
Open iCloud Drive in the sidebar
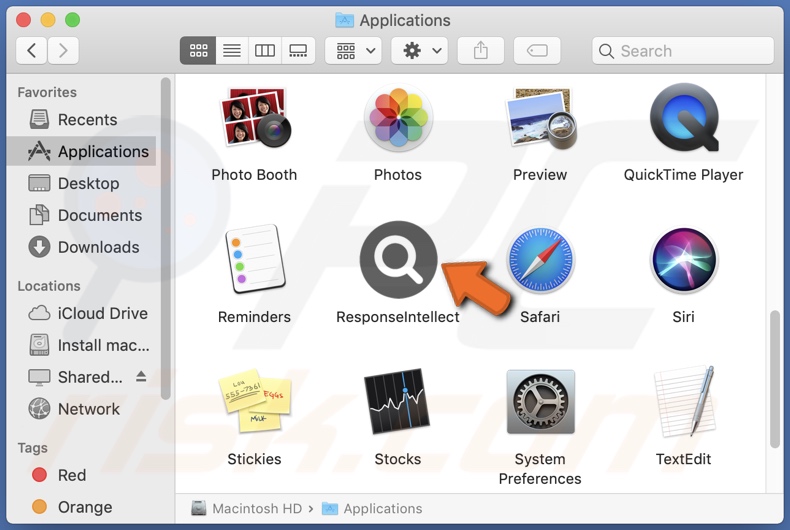pyautogui.click(x=81, y=313)
